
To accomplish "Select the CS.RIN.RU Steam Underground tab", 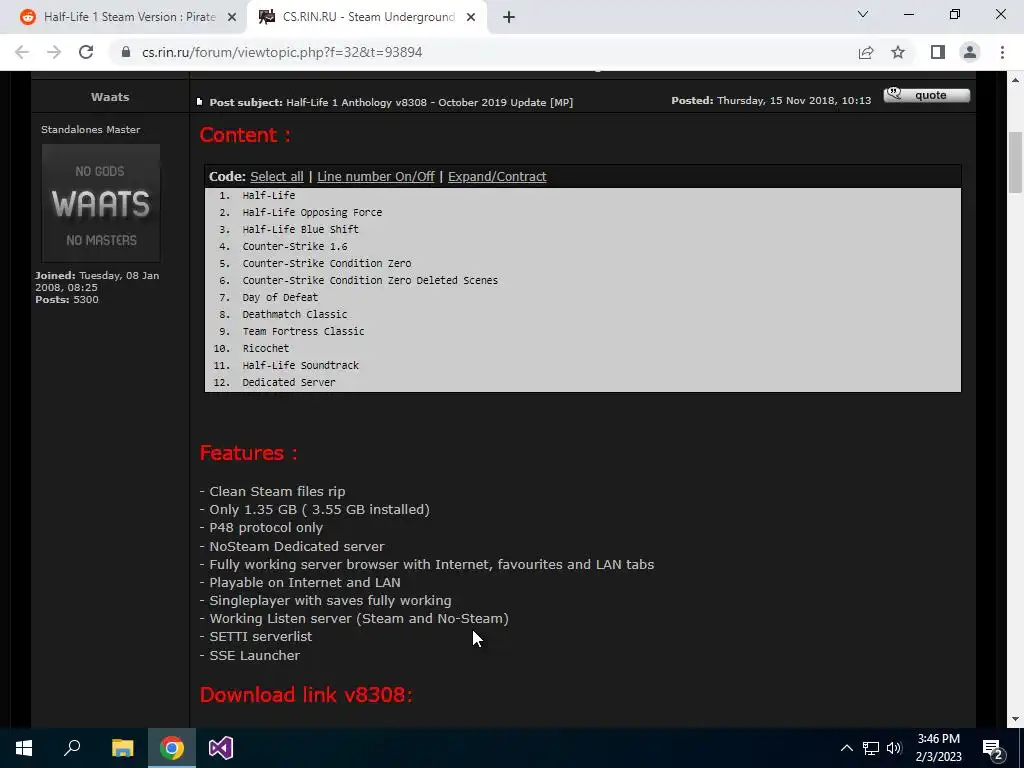I will click(367, 17).
